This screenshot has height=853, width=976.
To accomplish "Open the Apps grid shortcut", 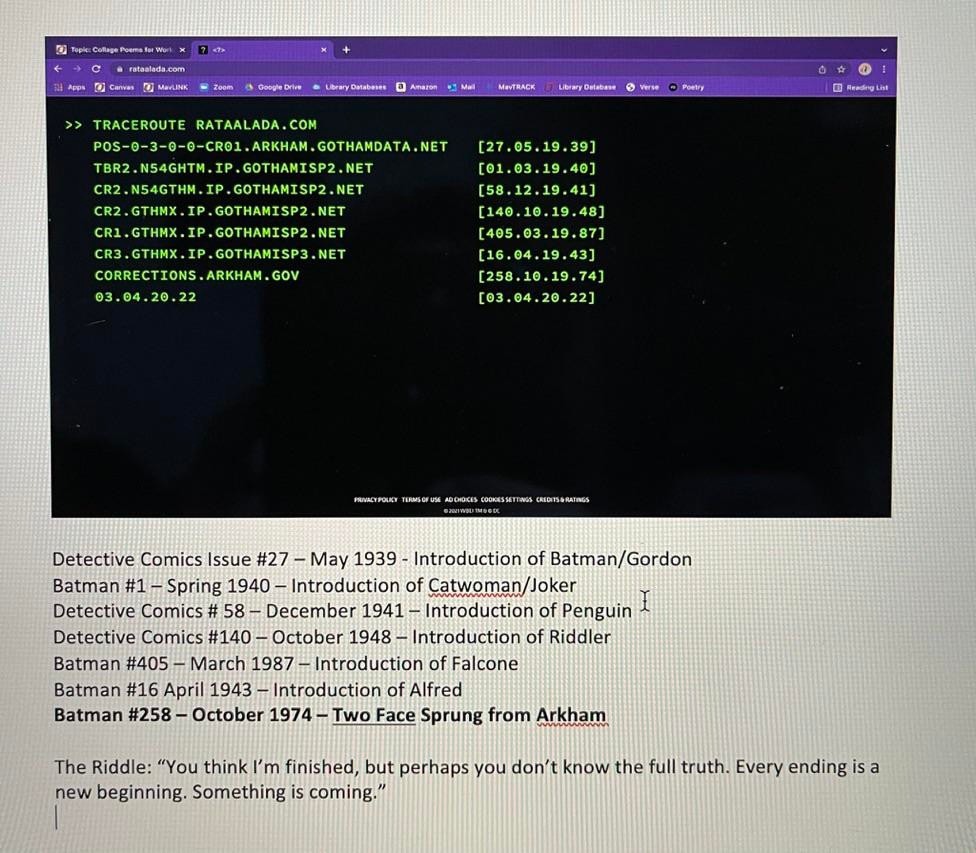I will point(70,87).
